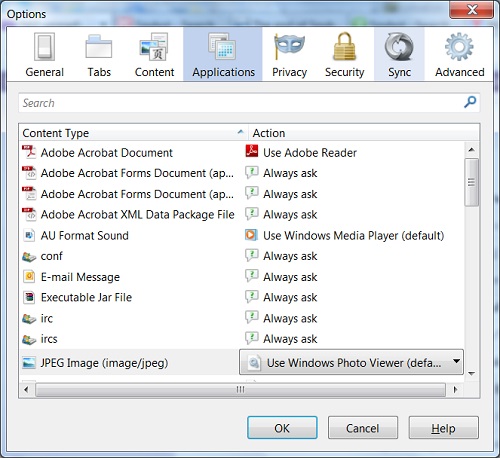Click the horizontal scrollbar right arrow

(x=455, y=389)
